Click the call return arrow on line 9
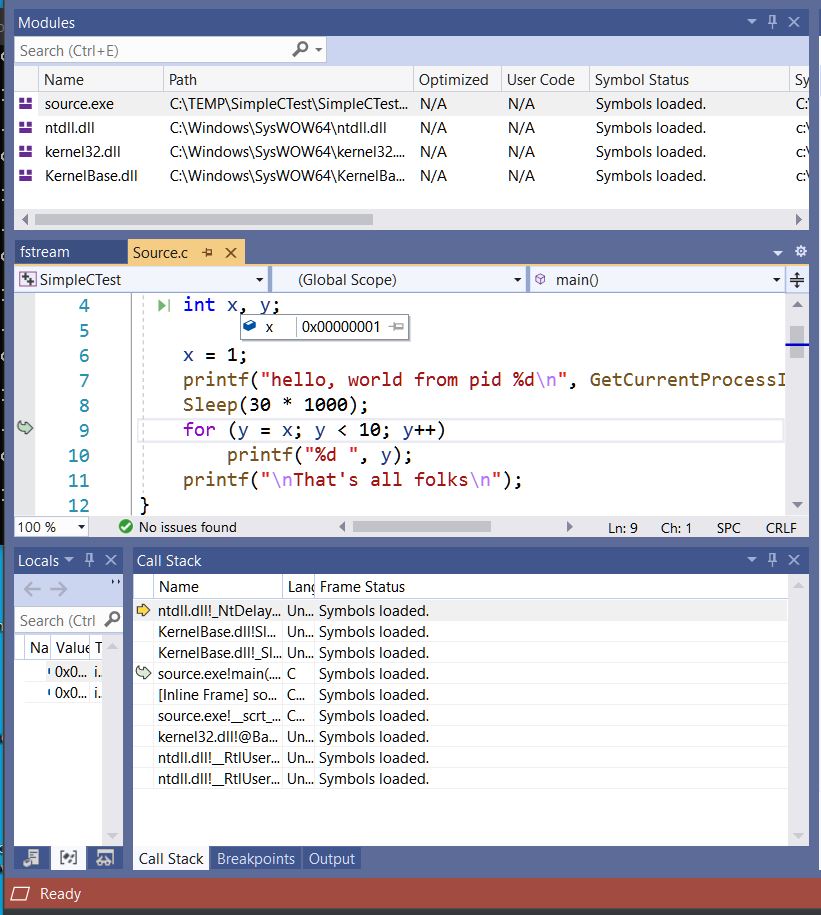 coord(25,428)
